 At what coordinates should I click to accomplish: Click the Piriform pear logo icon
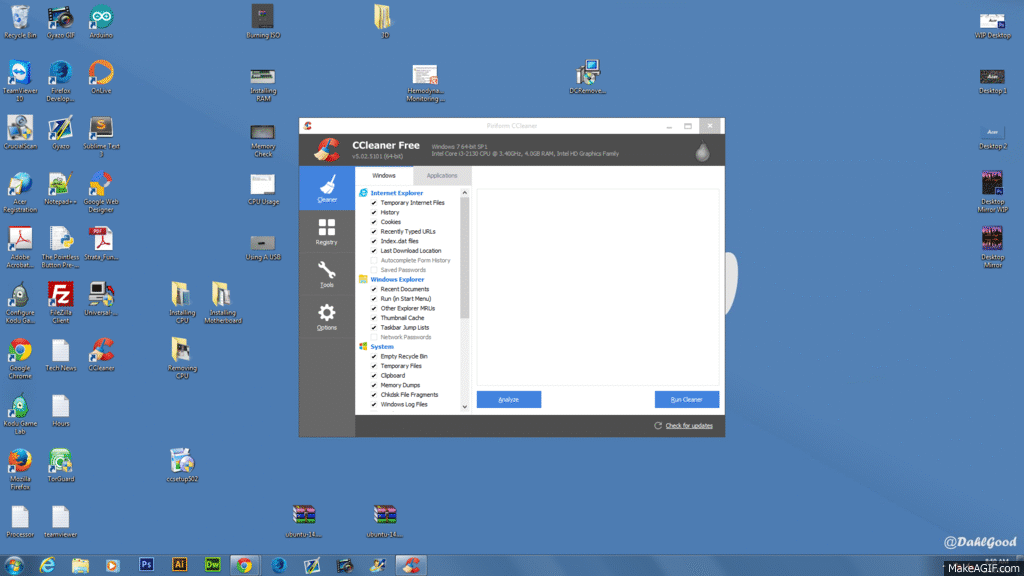(x=702, y=151)
